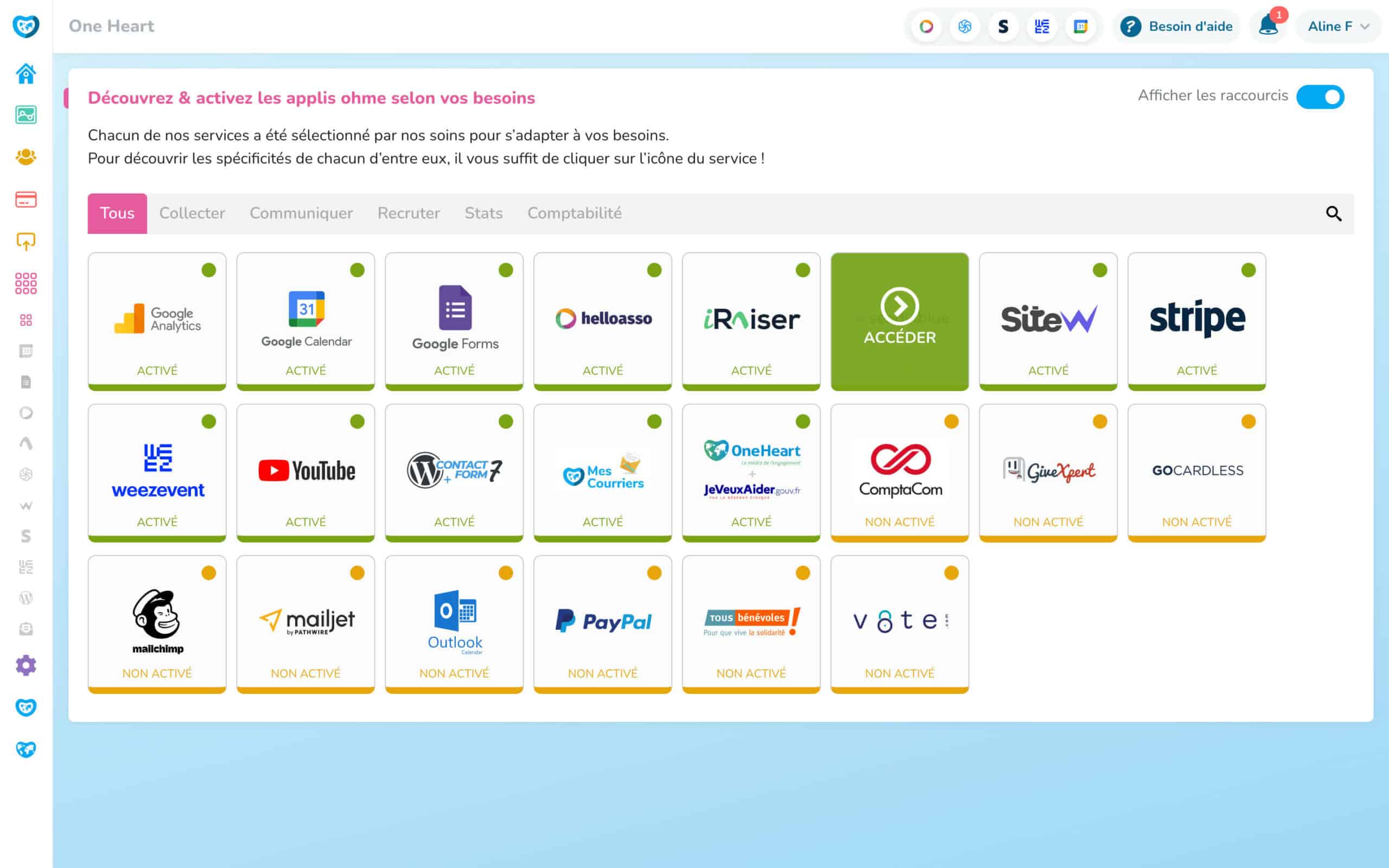The height and width of the screenshot is (868, 1389).
Task: Select the PayPal app tile
Action: pos(602,623)
